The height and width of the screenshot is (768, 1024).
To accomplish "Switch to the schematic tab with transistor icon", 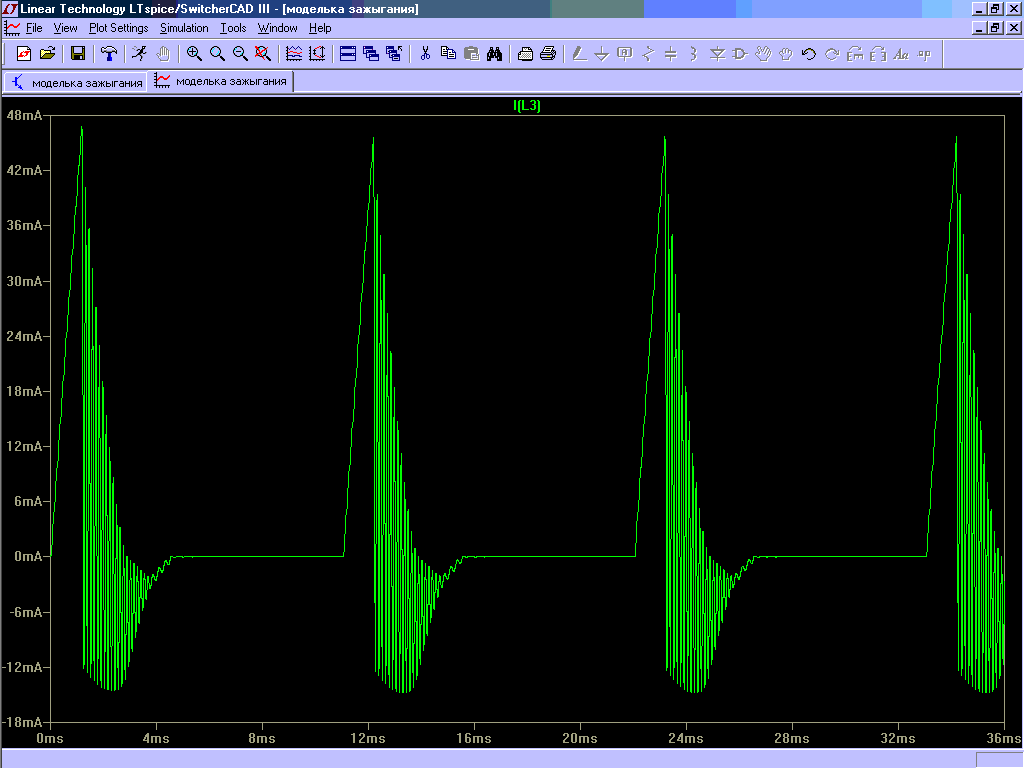I will pyautogui.click(x=76, y=82).
